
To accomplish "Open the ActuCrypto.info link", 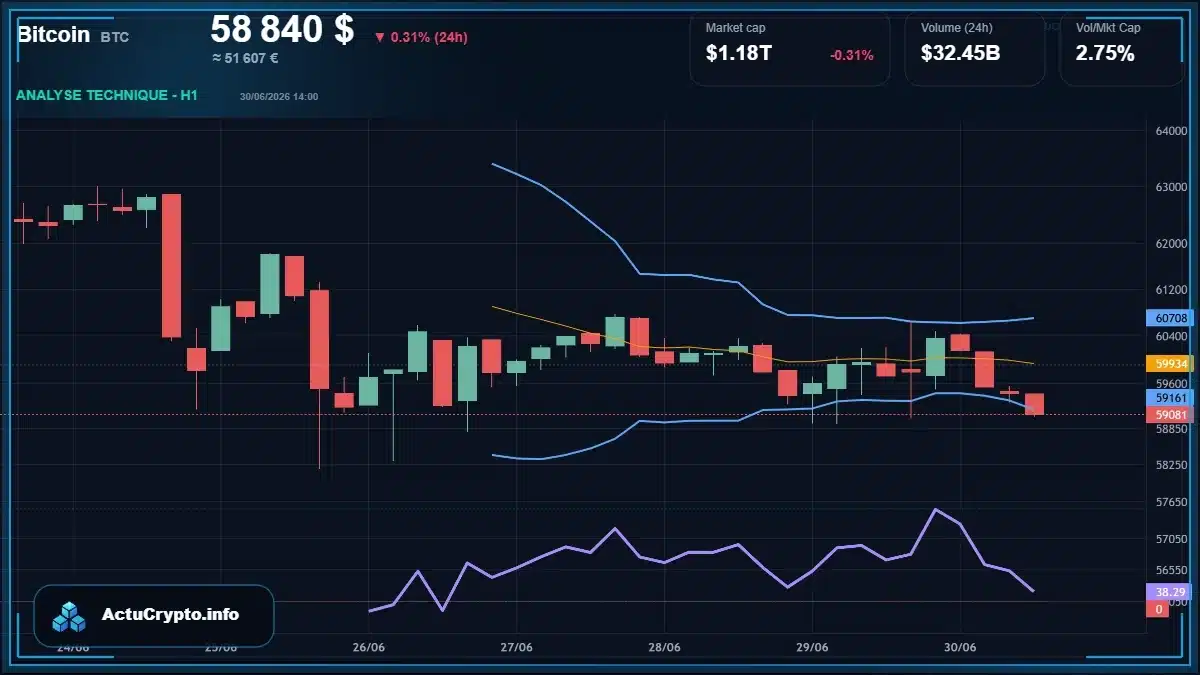I will (171, 615).
